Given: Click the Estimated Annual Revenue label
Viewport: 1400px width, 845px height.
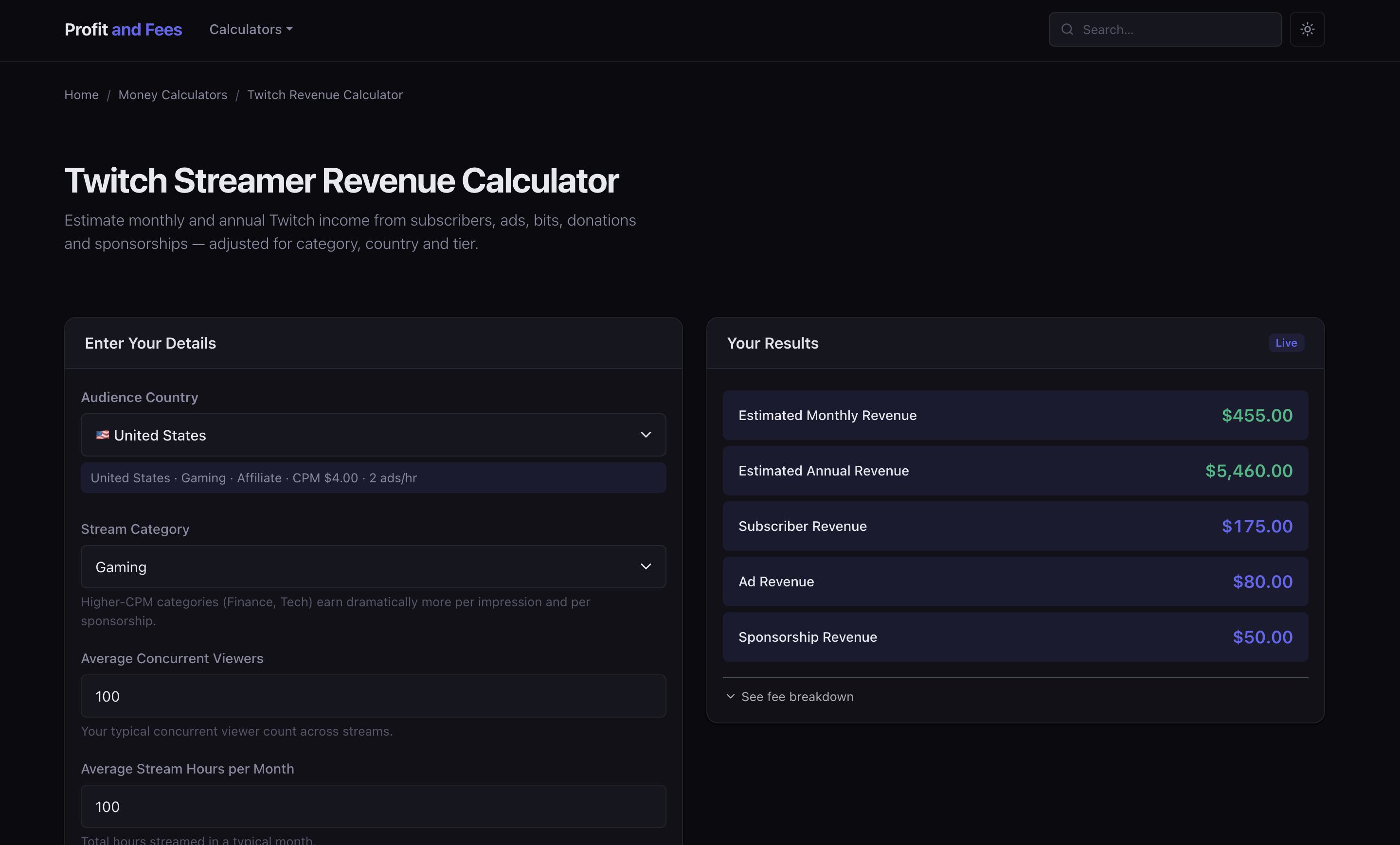Looking at the screenshot, I should [x=823, y=471].
